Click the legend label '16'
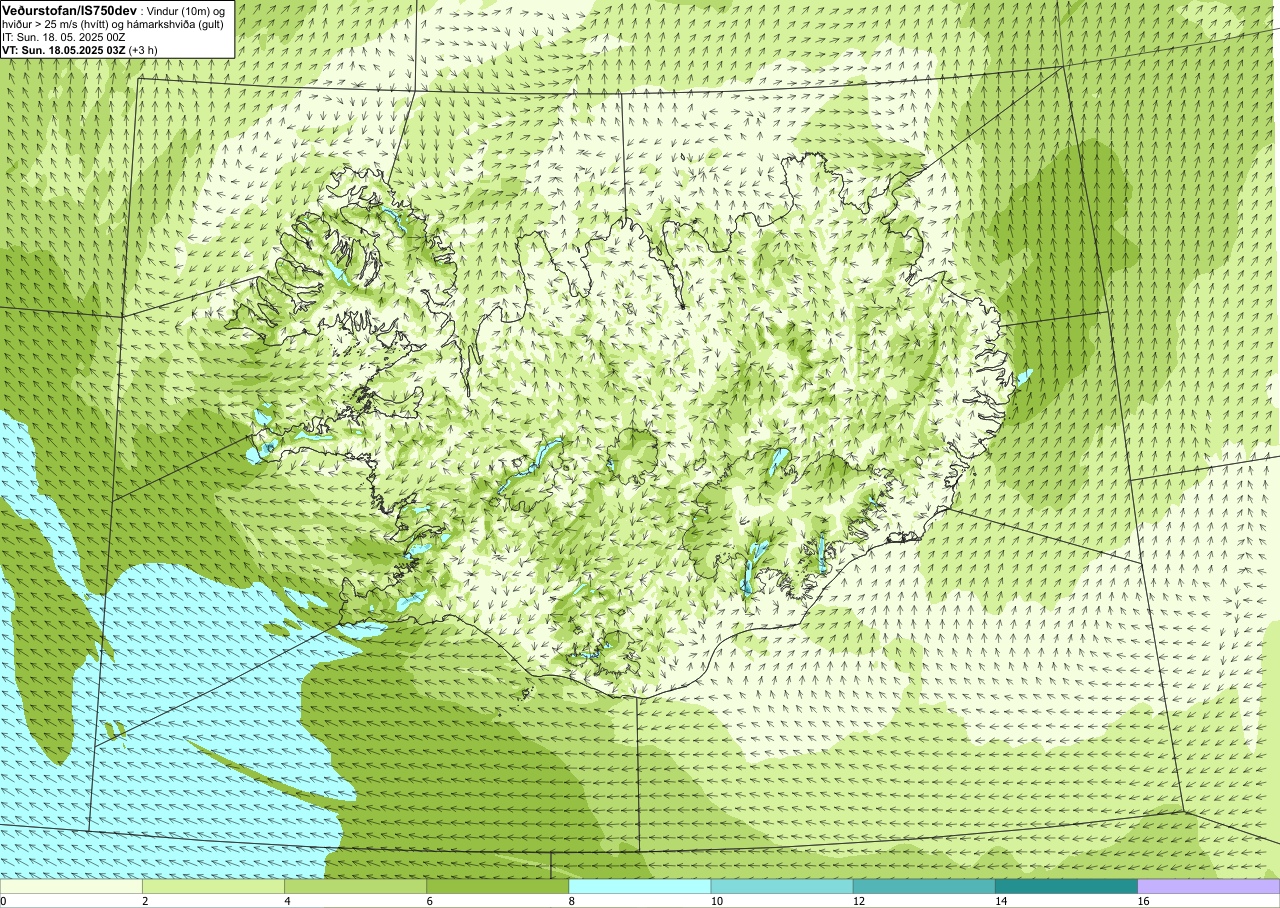The height and width of the screenshot is (908, 1280). tap(1142, 901)
